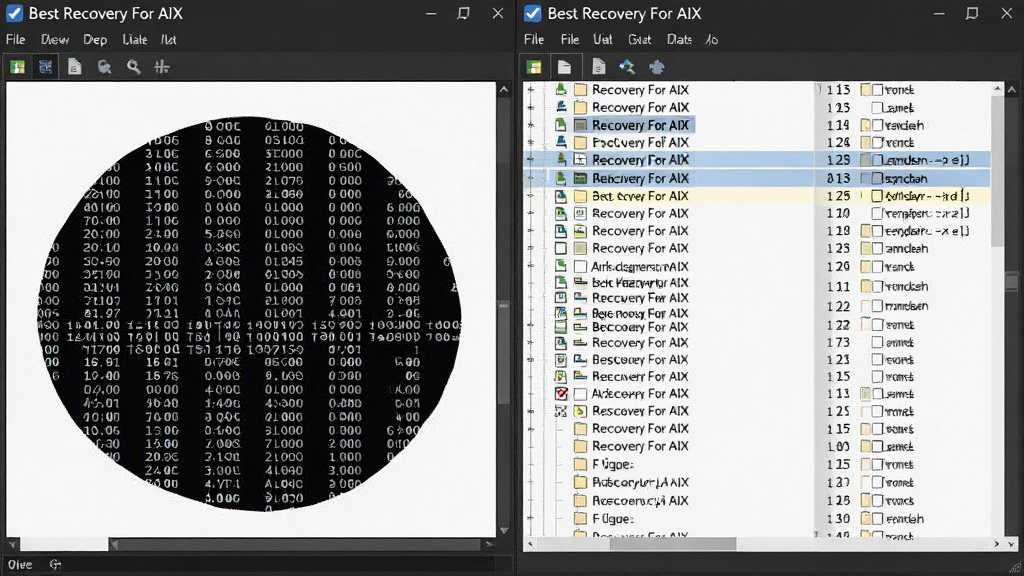1024x576 pixels.
Task: Click the lined document icon in right window toolbar
Action: [598, 67]
